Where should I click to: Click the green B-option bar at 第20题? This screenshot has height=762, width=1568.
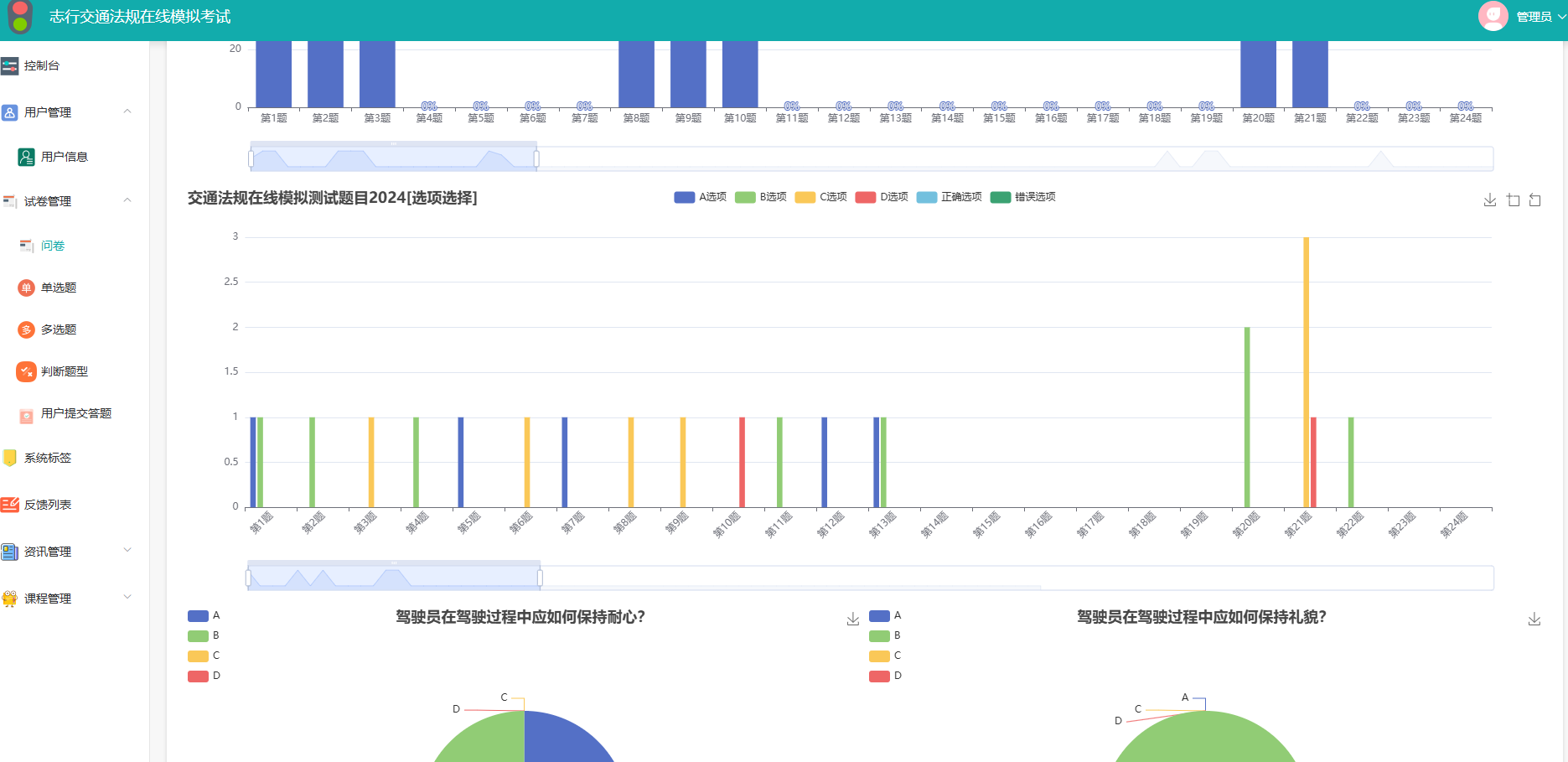click(1247, 417)
